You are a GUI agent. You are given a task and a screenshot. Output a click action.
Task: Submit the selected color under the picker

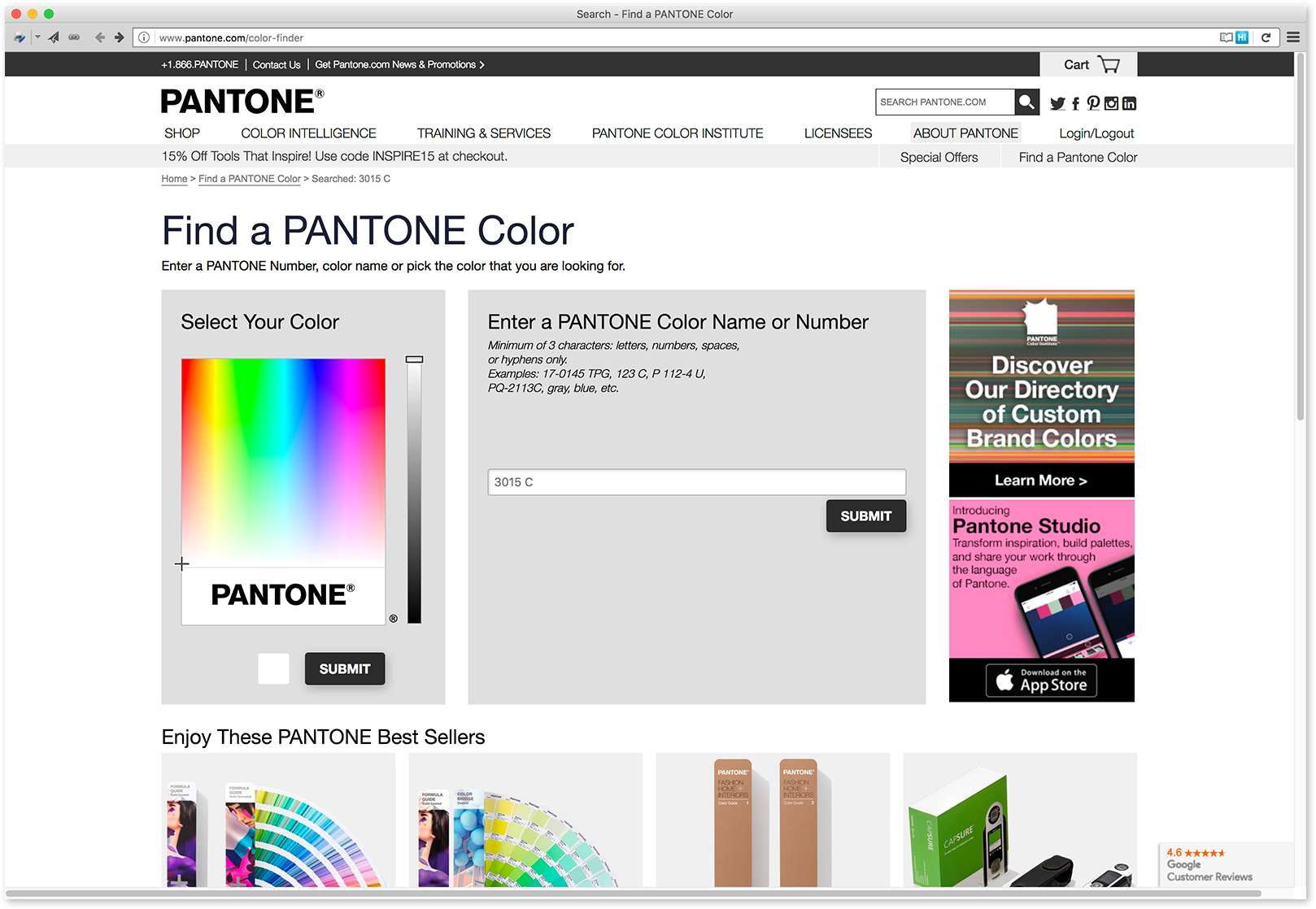pyautogui.click(x=345, y=668)
